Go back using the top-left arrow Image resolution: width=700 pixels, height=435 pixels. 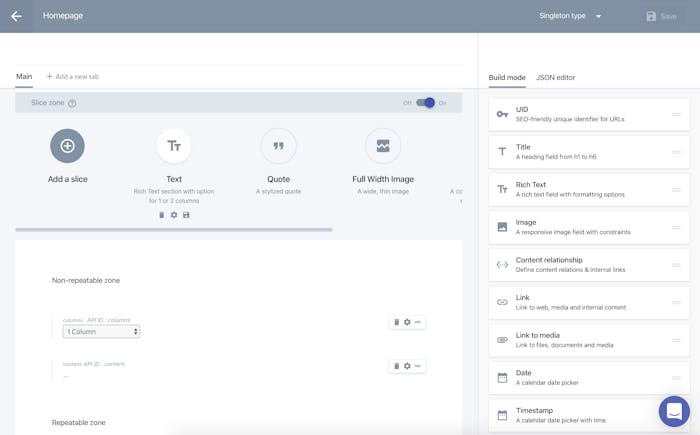(17, 16)
